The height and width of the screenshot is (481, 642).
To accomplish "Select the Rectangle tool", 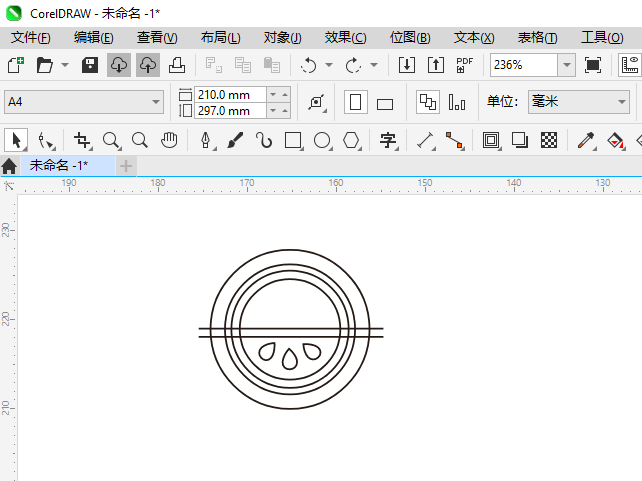I will coord(293,140).
